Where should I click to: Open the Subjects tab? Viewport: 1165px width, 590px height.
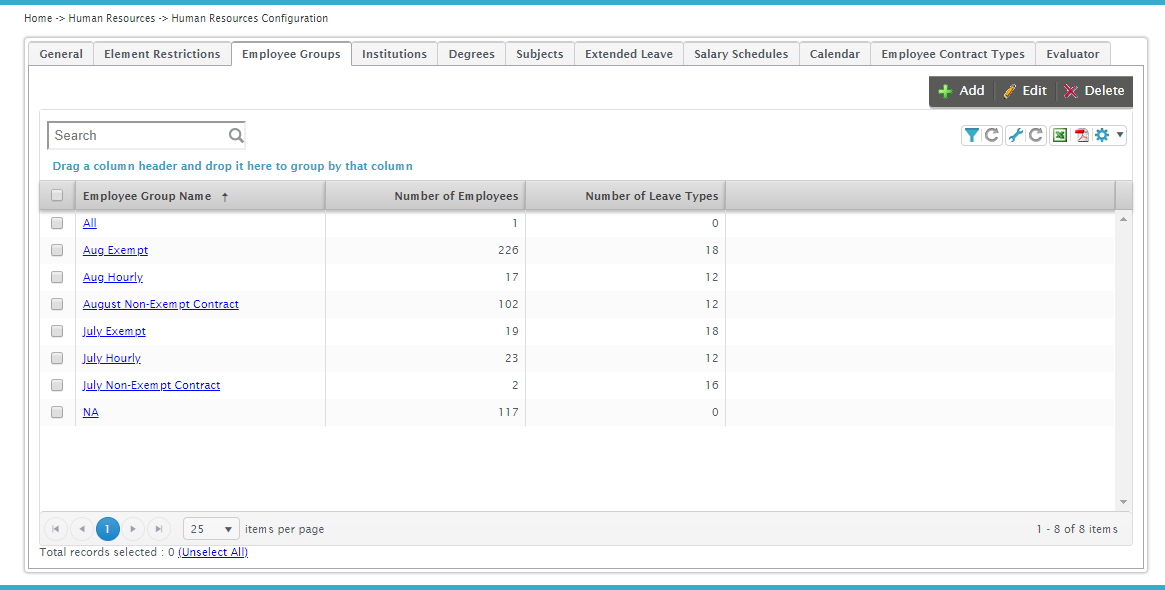540,54
